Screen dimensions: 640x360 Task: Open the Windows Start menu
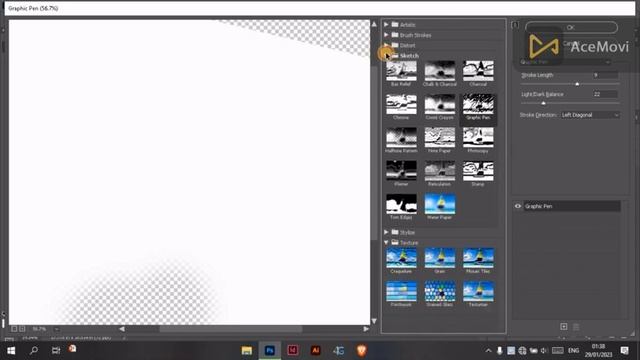tap(11, 351)
